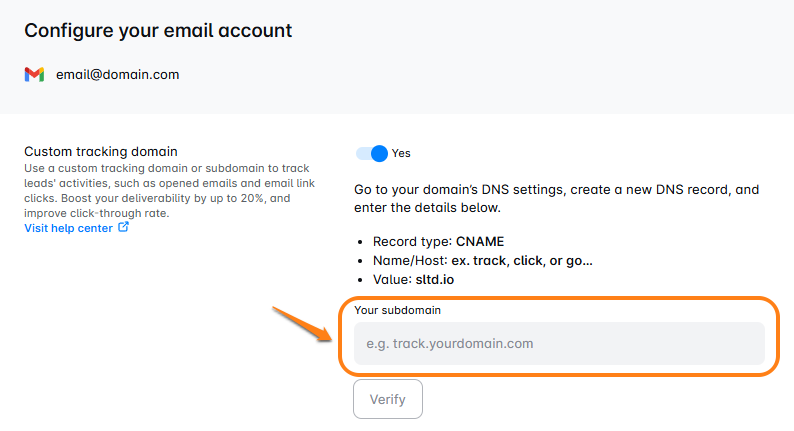Image resolution: width=794 pixels, height=431 pixels.
Task: Click the "Record type: CNAME" bullet
Action: coord(438,242)
